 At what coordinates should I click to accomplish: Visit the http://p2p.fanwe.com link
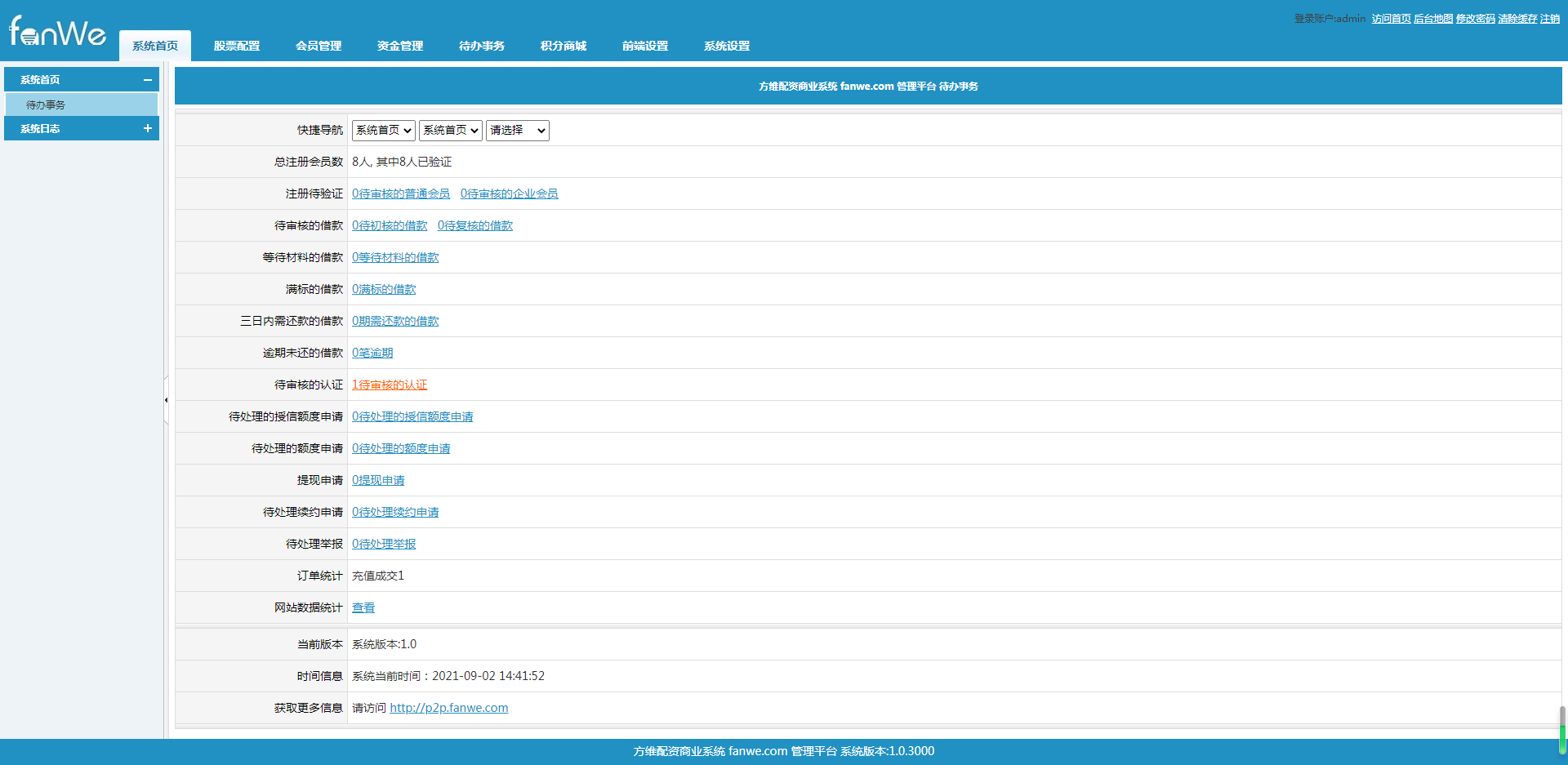(449, 708)
